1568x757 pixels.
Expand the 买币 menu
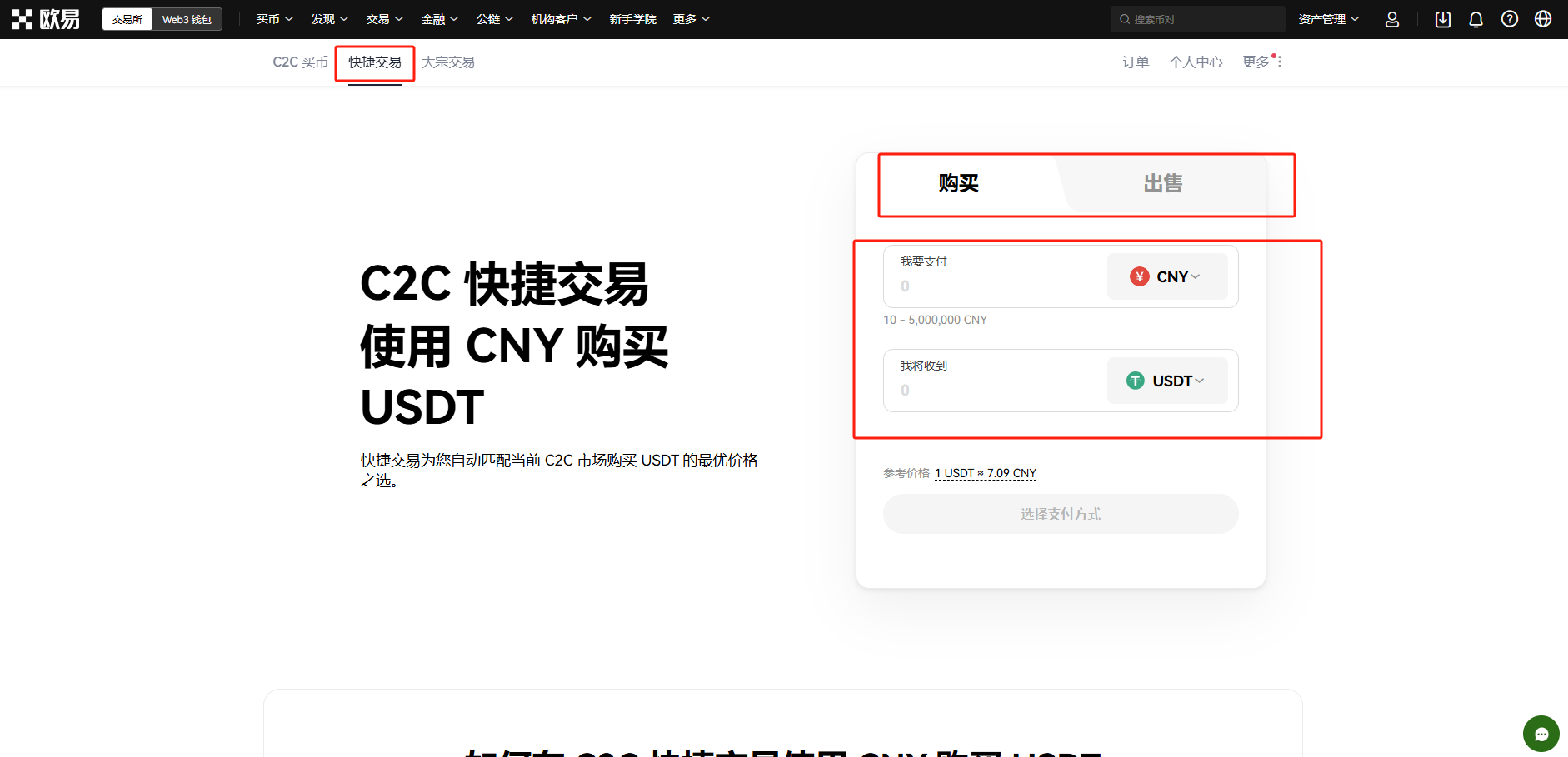[x=274, y=19]
